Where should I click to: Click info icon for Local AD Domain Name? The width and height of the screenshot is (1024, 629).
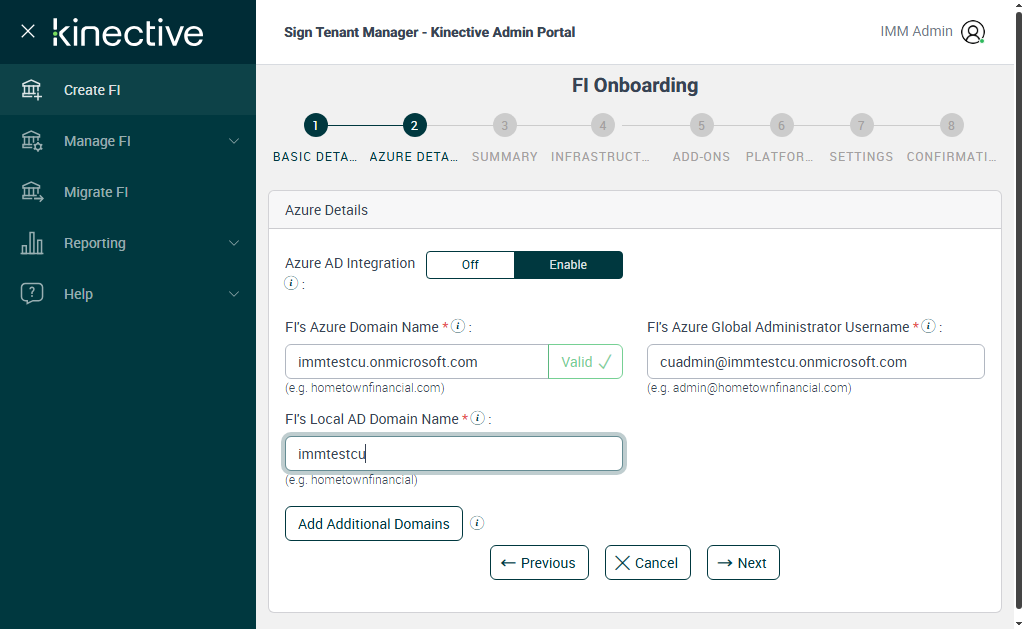(x=478, y=419)
